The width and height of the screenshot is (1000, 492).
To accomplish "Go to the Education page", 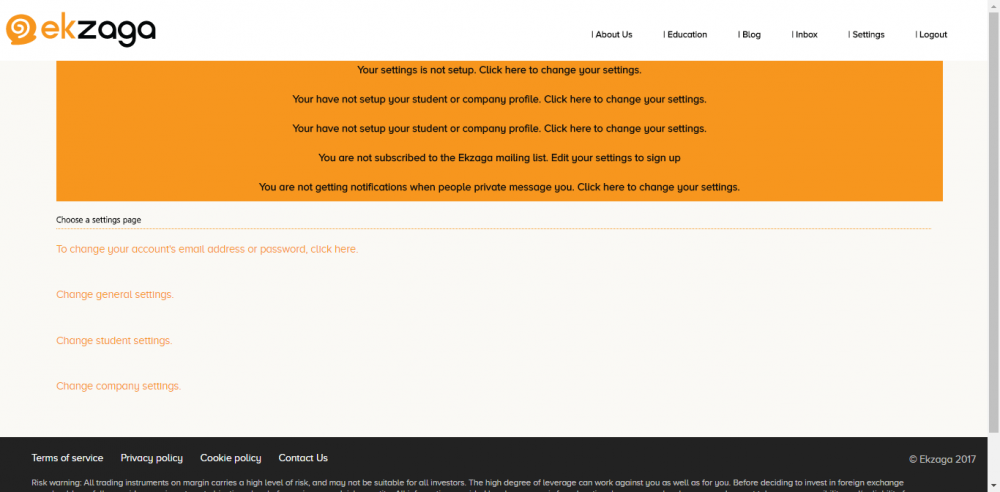I will (x=686, y=34).
